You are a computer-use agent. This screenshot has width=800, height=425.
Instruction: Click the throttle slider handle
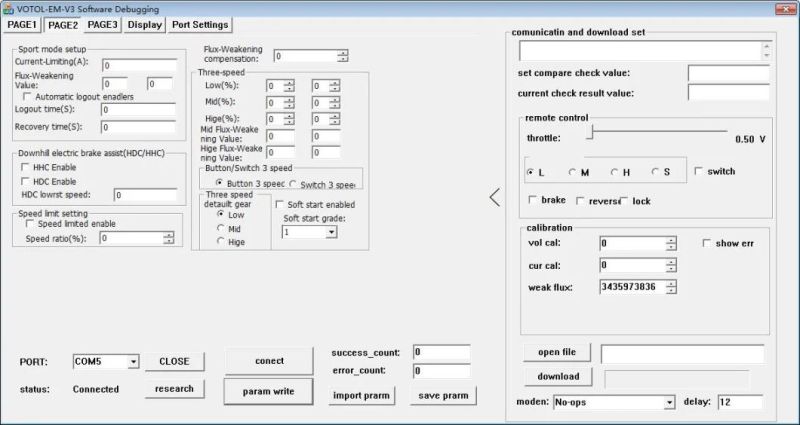click(x=590, y=133)
